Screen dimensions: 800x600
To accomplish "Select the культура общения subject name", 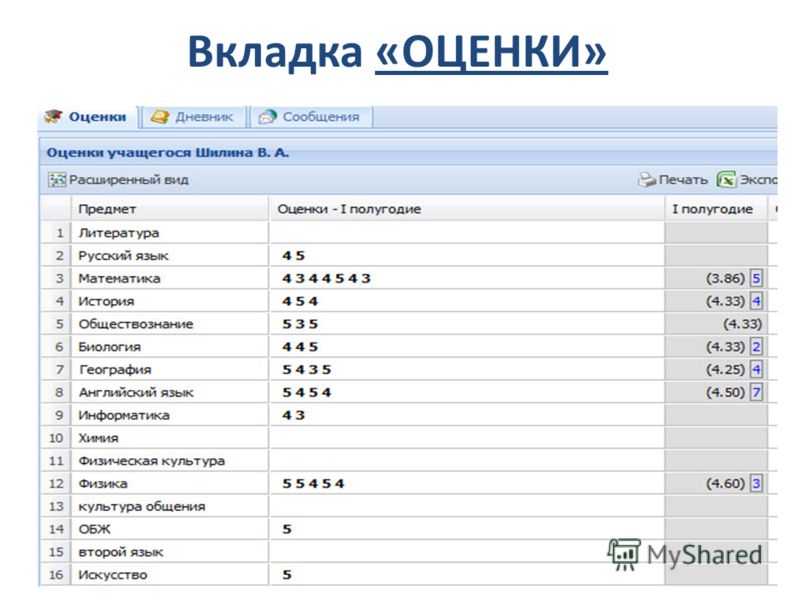I will click(x=141, y=506).
